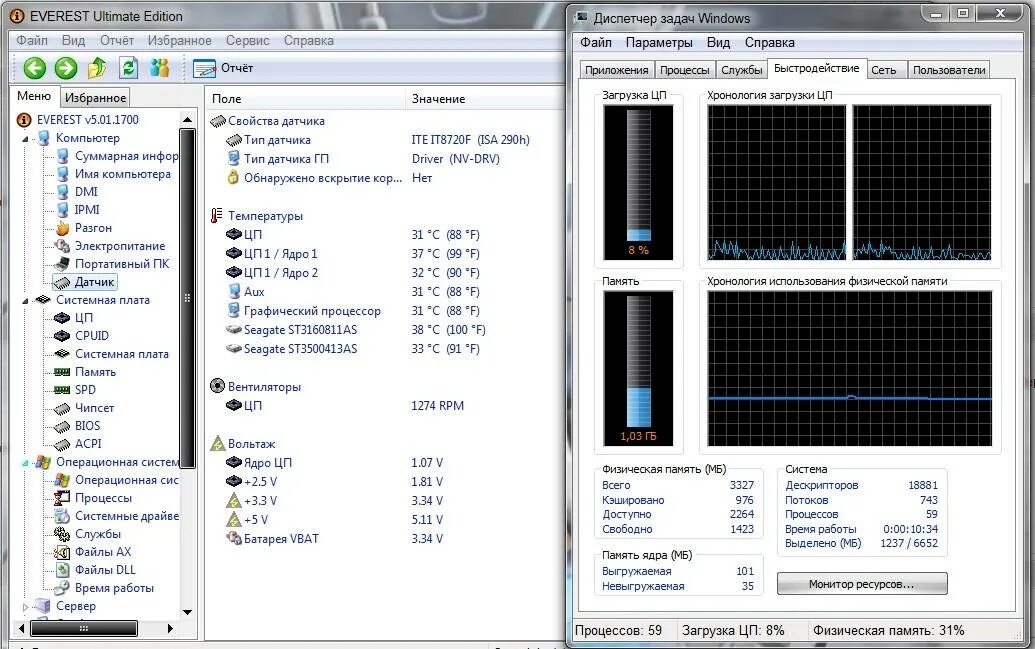This screenshot has width=1035, height=649.
Task: Open the ЦП chip icon under Системная плата
Action: pyautogui.click(x=62, y=318)
